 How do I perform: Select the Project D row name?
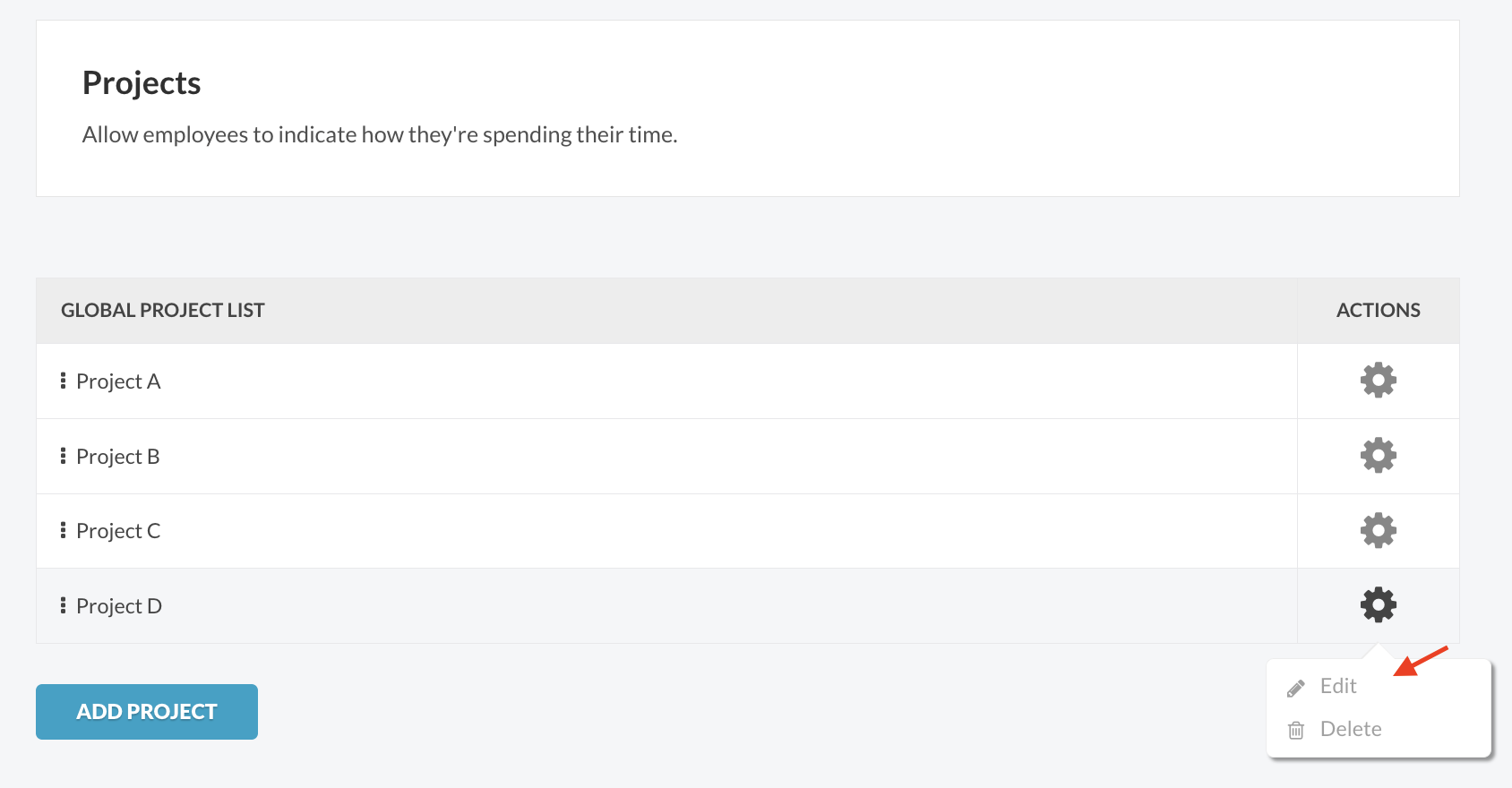pyautogui.click(x=119, y=606)
